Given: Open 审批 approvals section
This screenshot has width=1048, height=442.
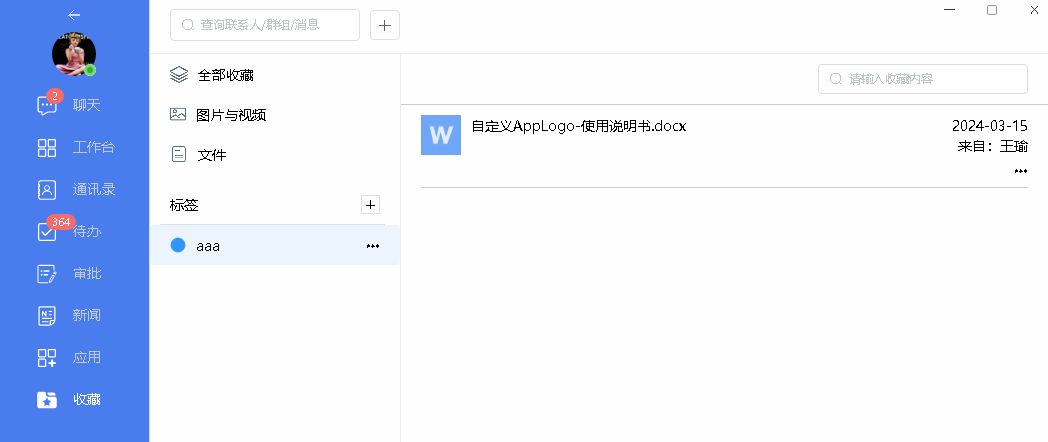Looking at the screenshot, I should click(x=74, y=273).
